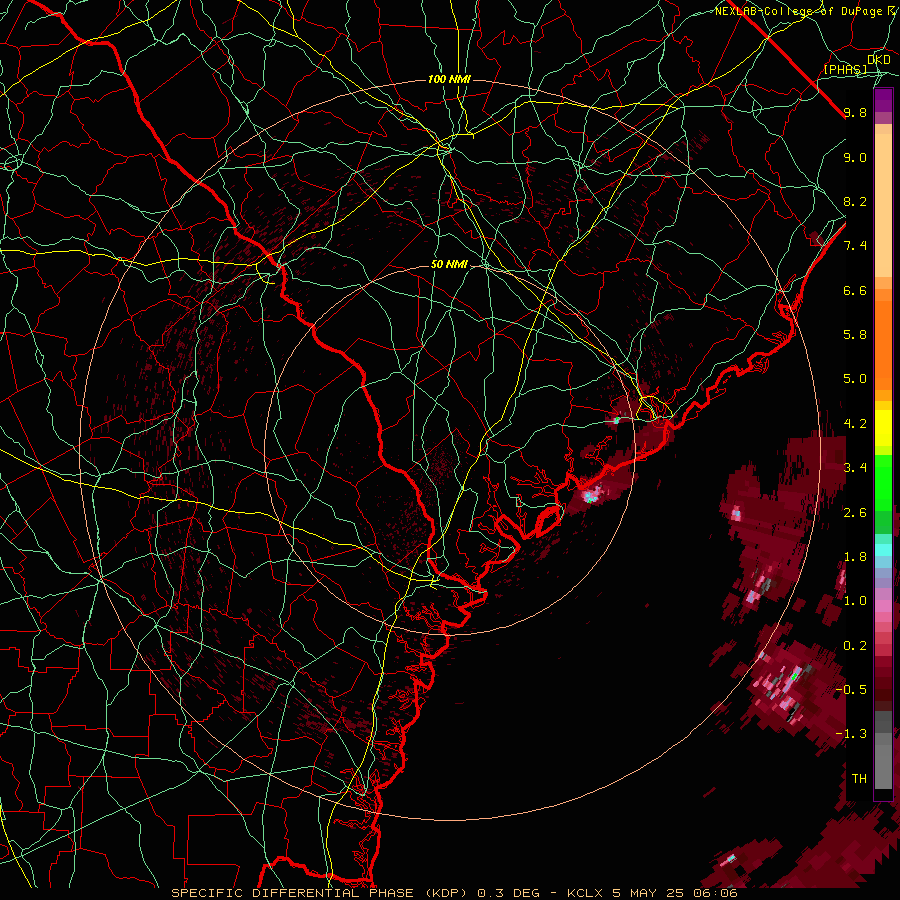Click the 50 NMI range ring label
This screenshot has width=900, height=900.
click(449, 265)
